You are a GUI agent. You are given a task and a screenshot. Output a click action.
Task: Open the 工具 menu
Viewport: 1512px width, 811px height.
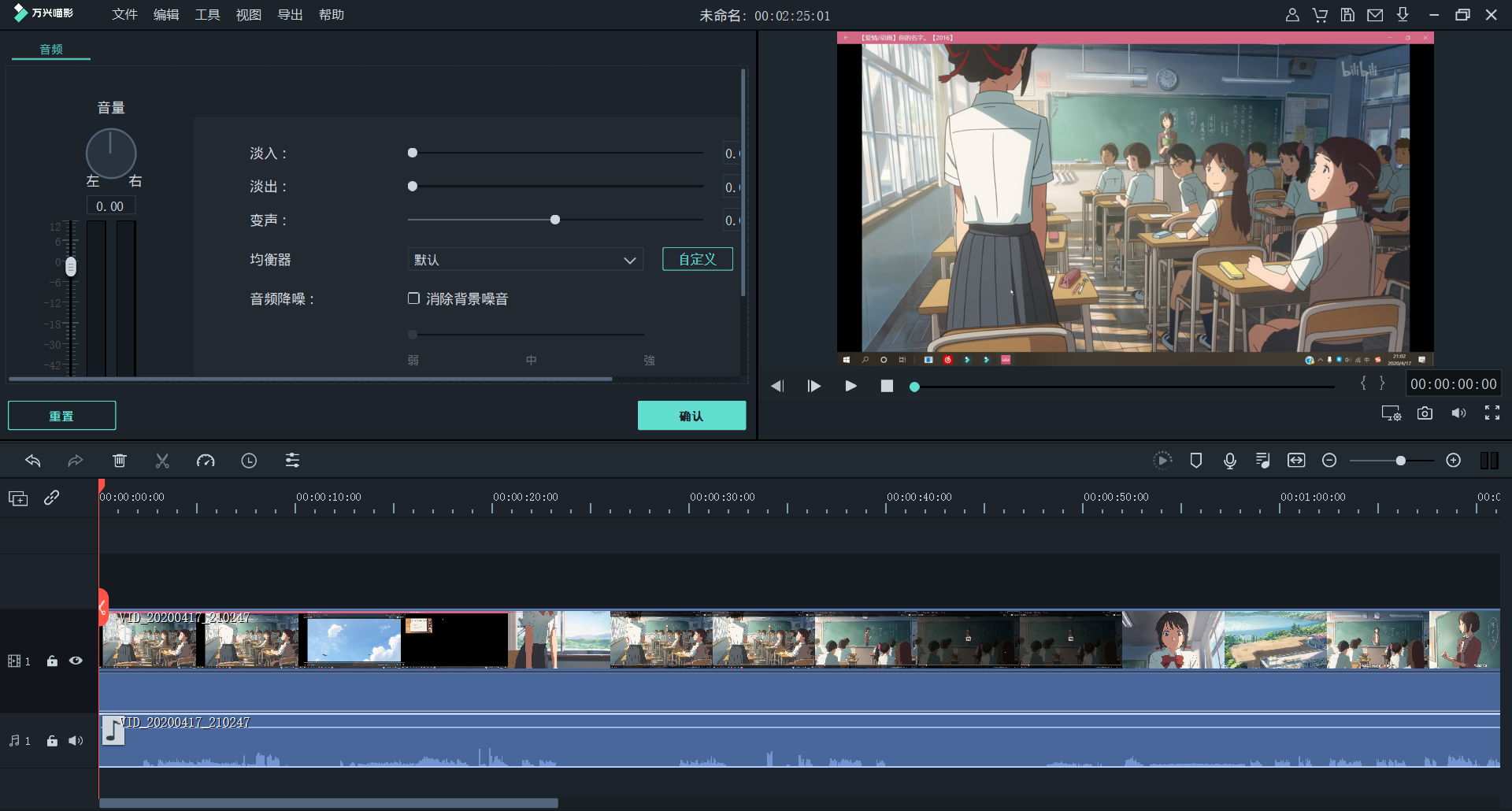[x=207, y=15]
